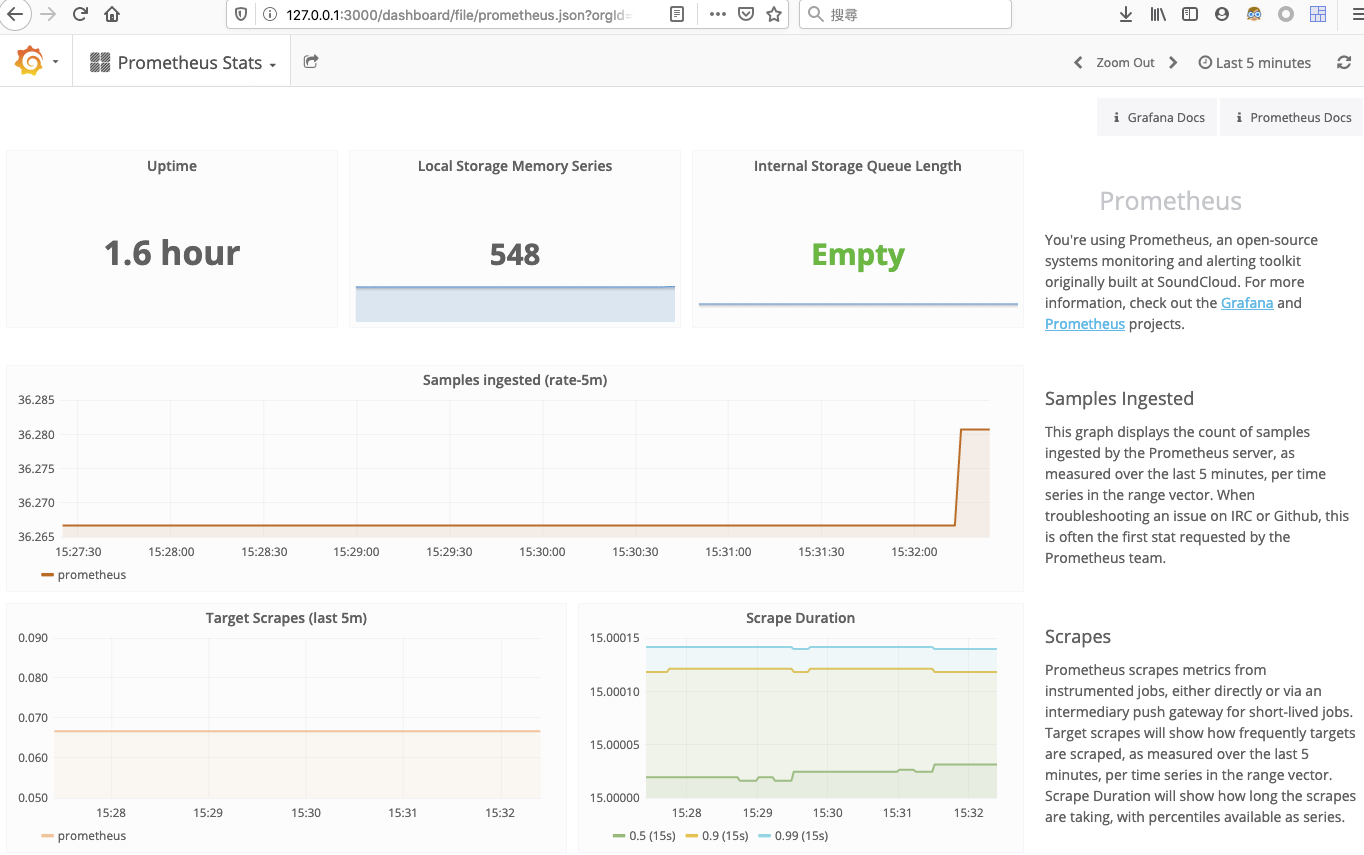
Task: Click the dashboard grid icon beside title
Action: (100, 62)
